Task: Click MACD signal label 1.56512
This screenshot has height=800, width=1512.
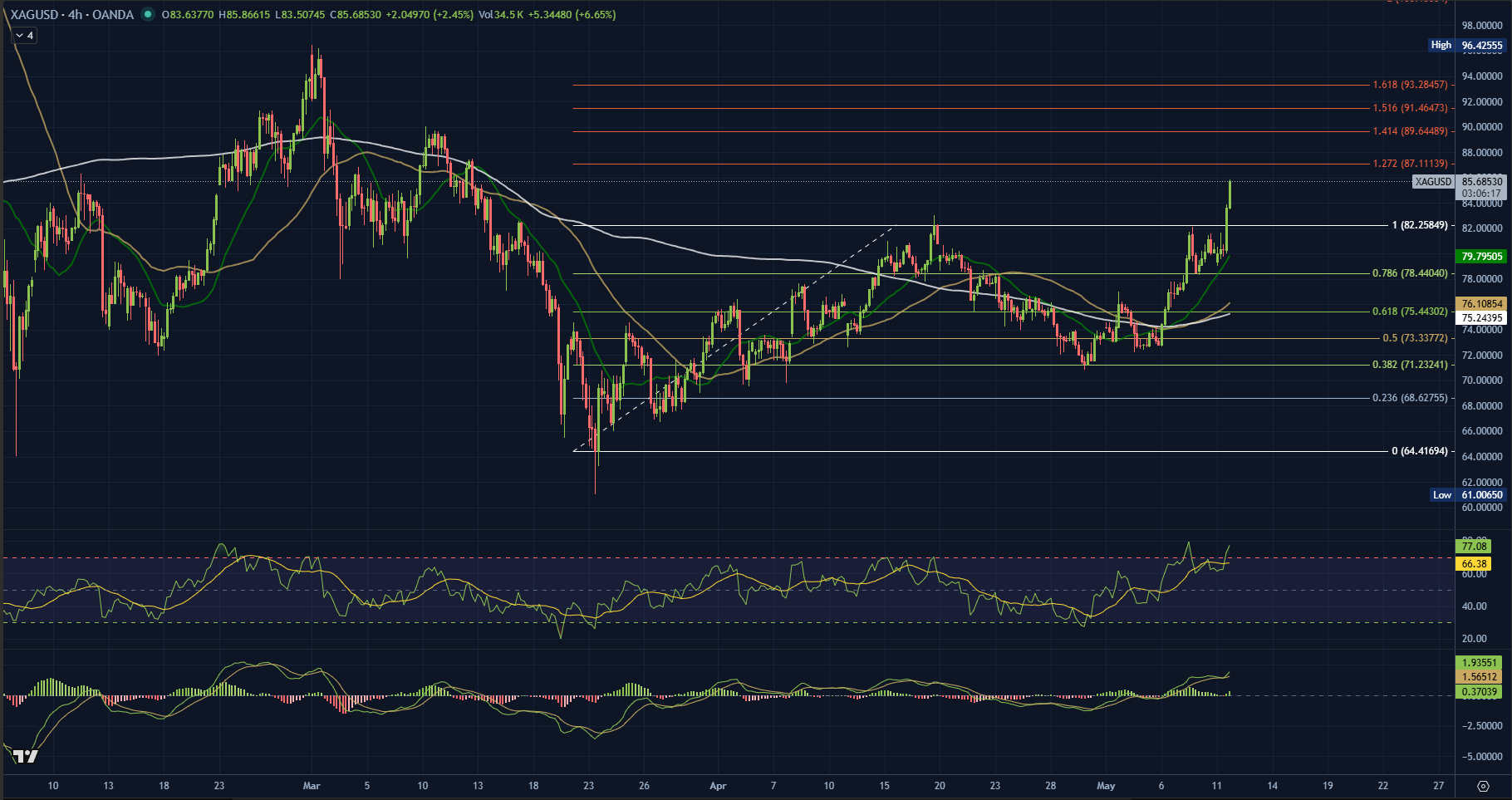Action: (x=1479, y=677)
